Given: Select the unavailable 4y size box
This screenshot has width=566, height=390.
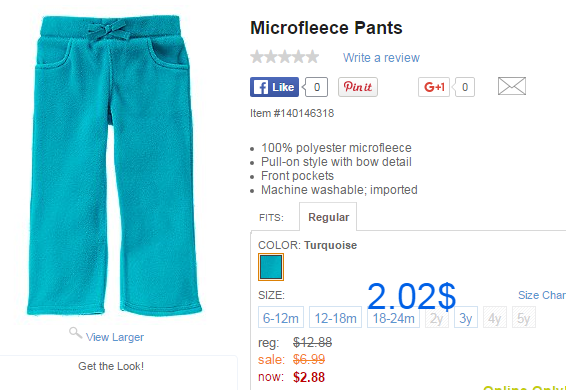Looking at the screenshot, I should pos(495,317).
